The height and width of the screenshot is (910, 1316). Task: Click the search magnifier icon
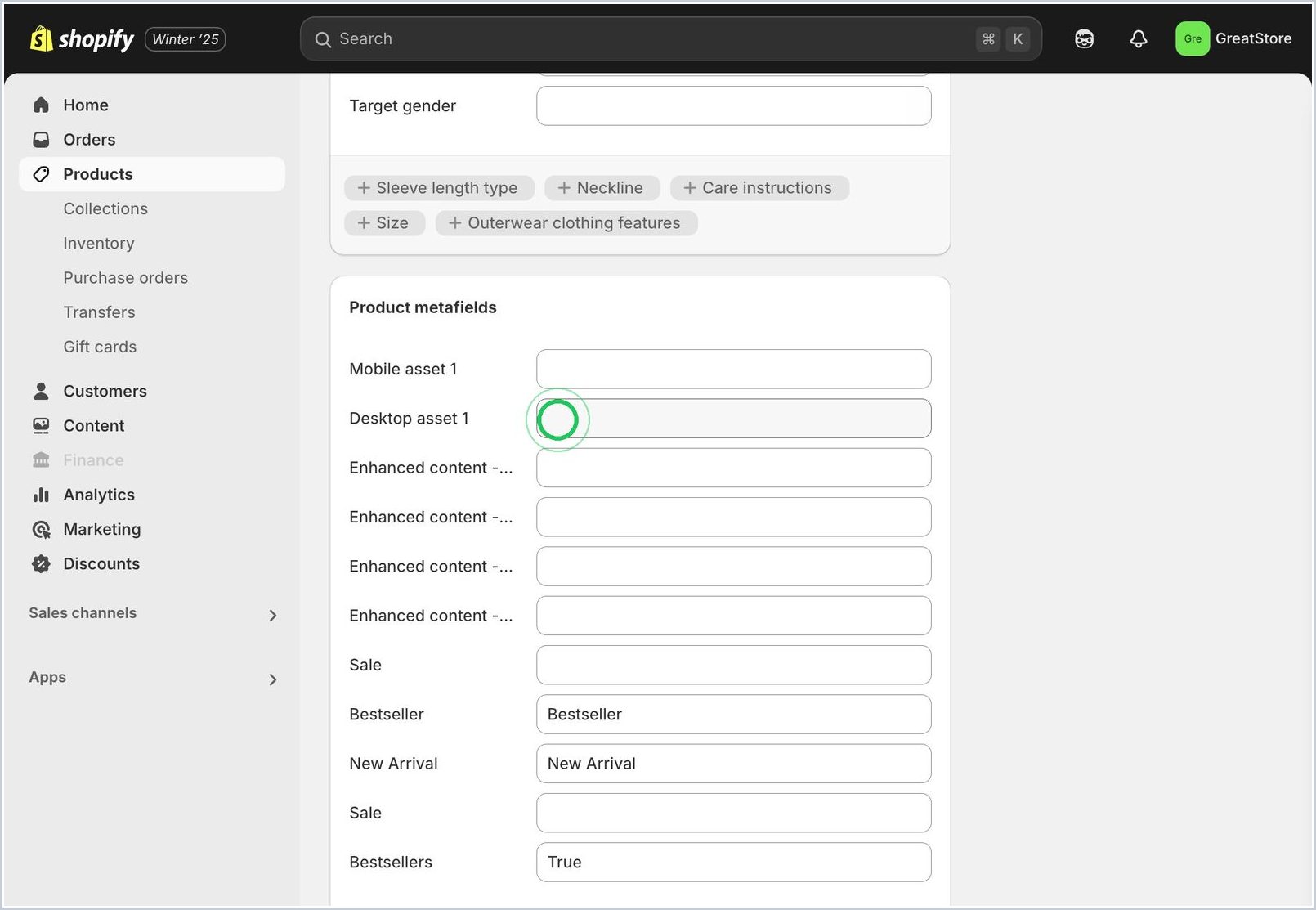click(323, 39)
